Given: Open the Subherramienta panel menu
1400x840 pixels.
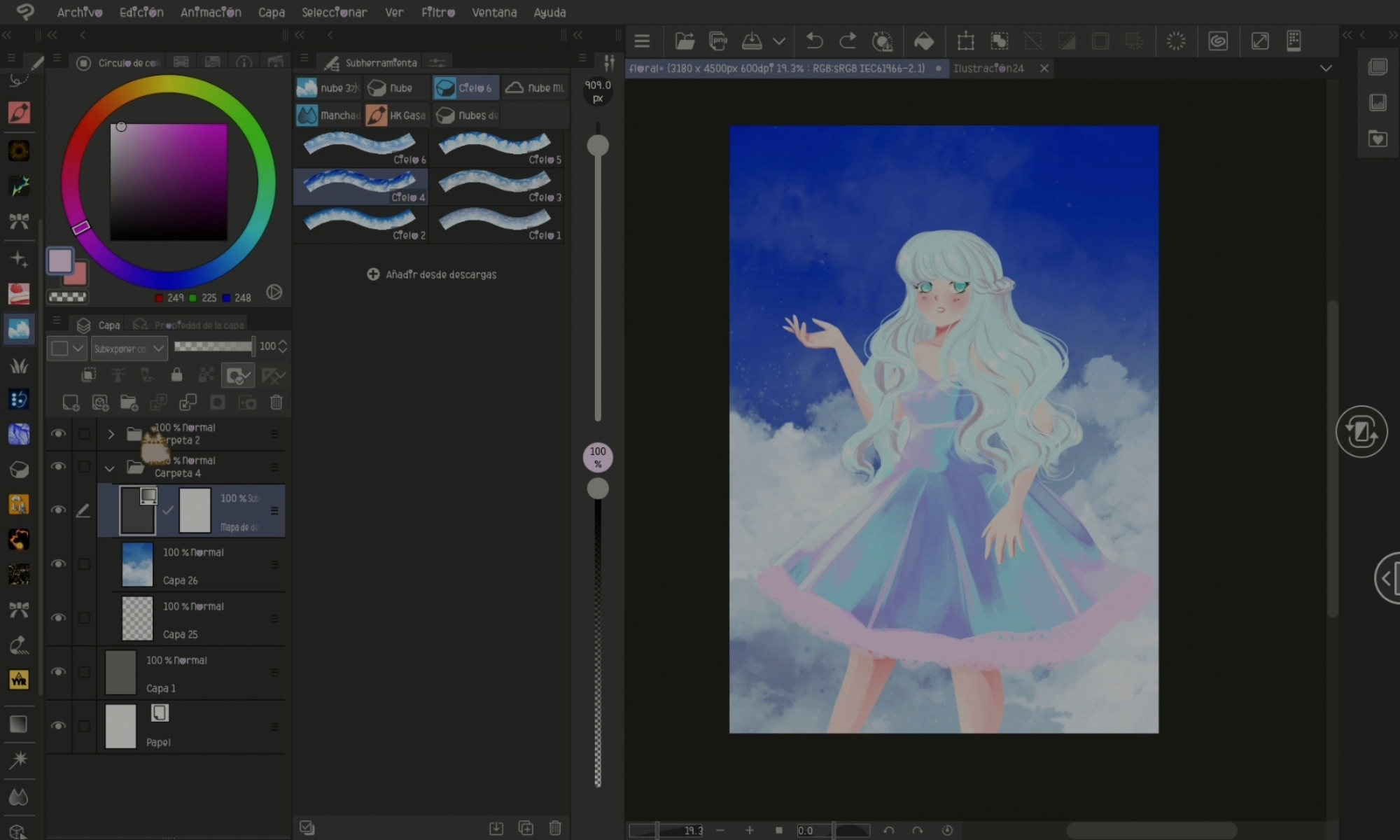Looking at the screenshot, I should 304,58.
